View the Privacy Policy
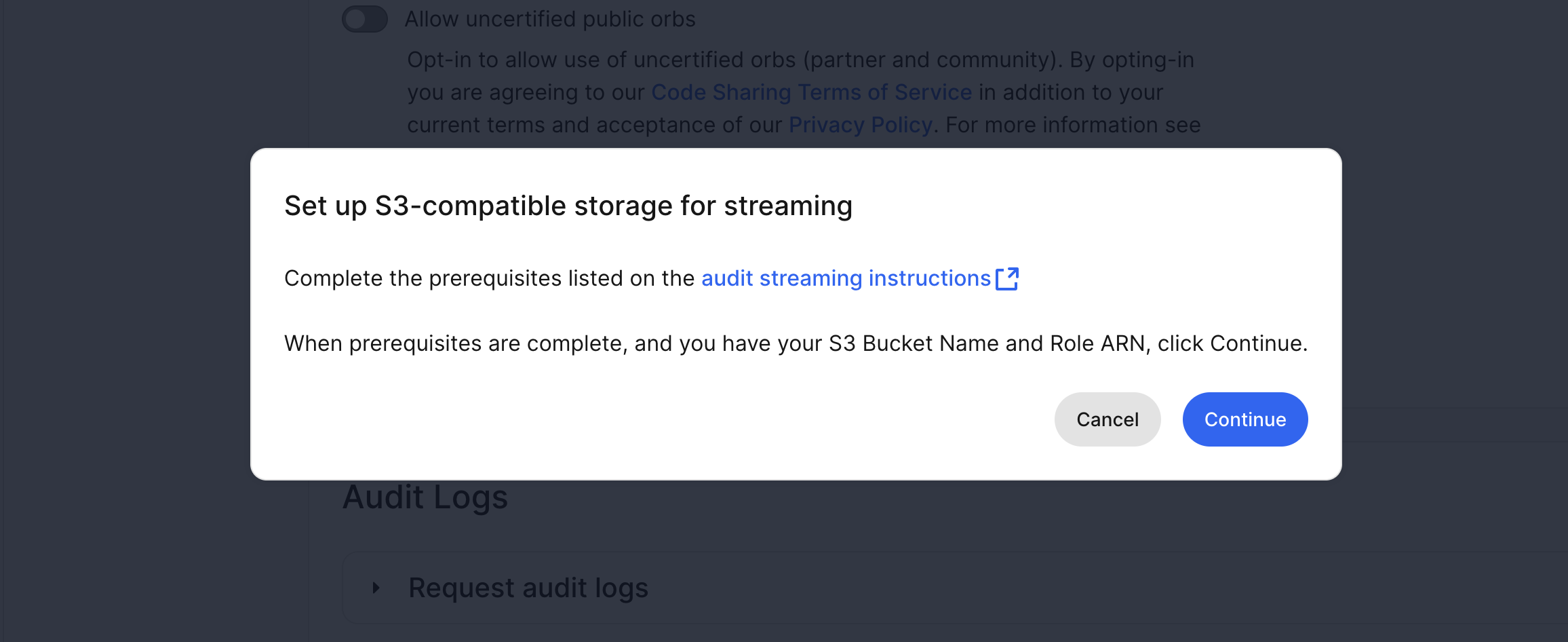Image resolution: width=1568 pixels, height=642 pixels. point(859,125)
